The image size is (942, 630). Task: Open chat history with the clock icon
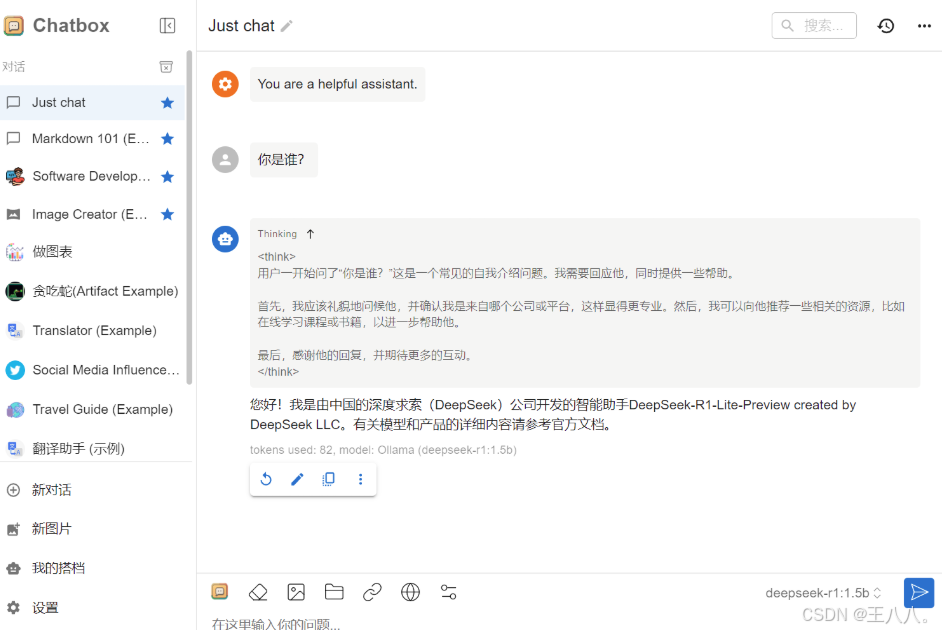click(x=886, y=26)
